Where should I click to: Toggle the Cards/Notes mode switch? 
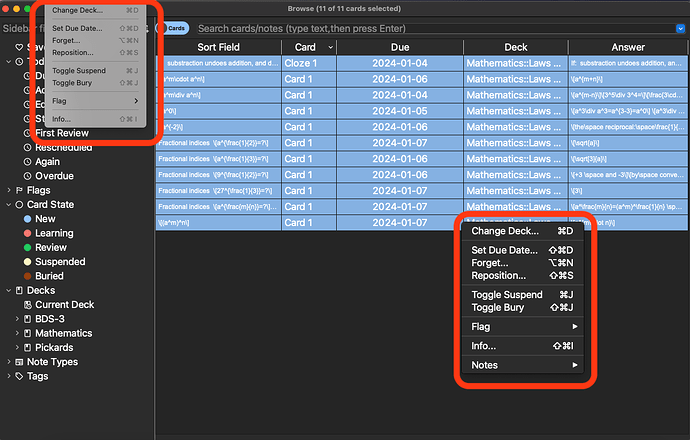[x=173, y=28]
